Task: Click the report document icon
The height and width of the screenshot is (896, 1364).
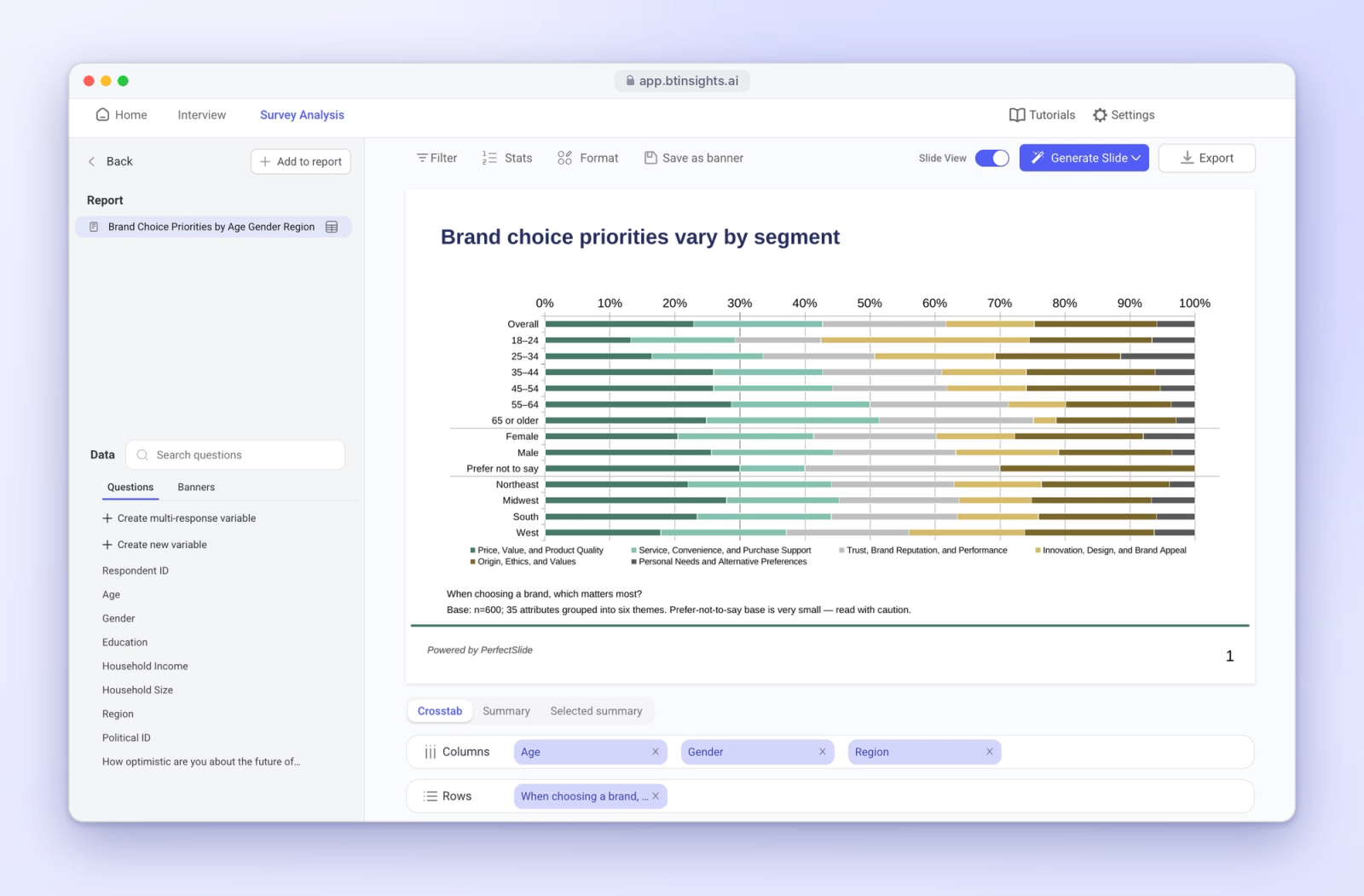Action: coord(94,227)
